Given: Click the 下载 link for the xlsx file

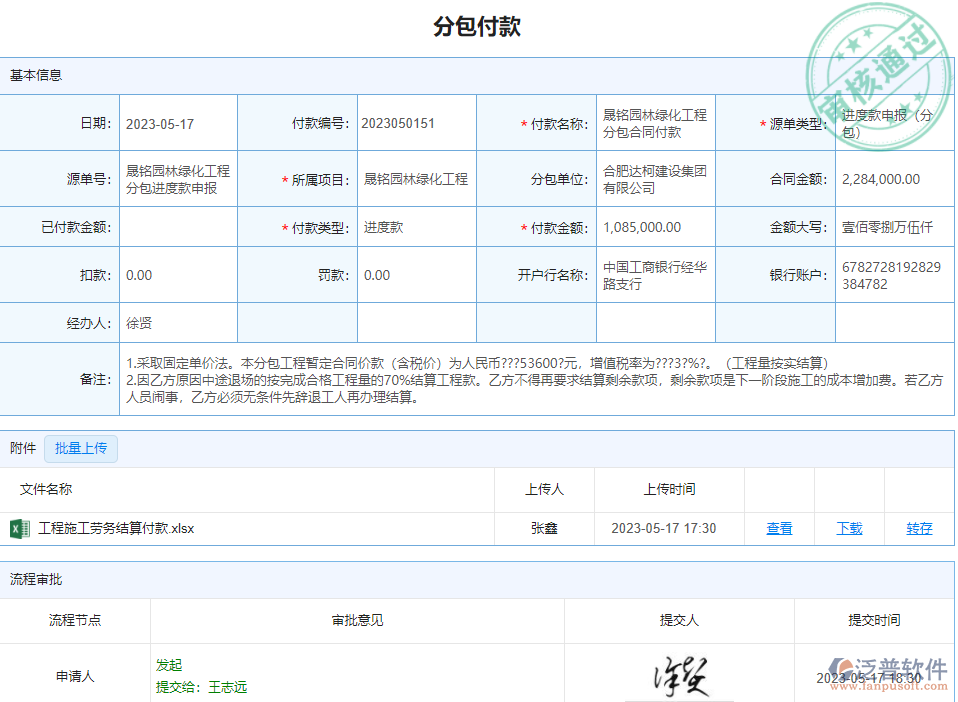Looking at the screenshot, I should [849, 528].
